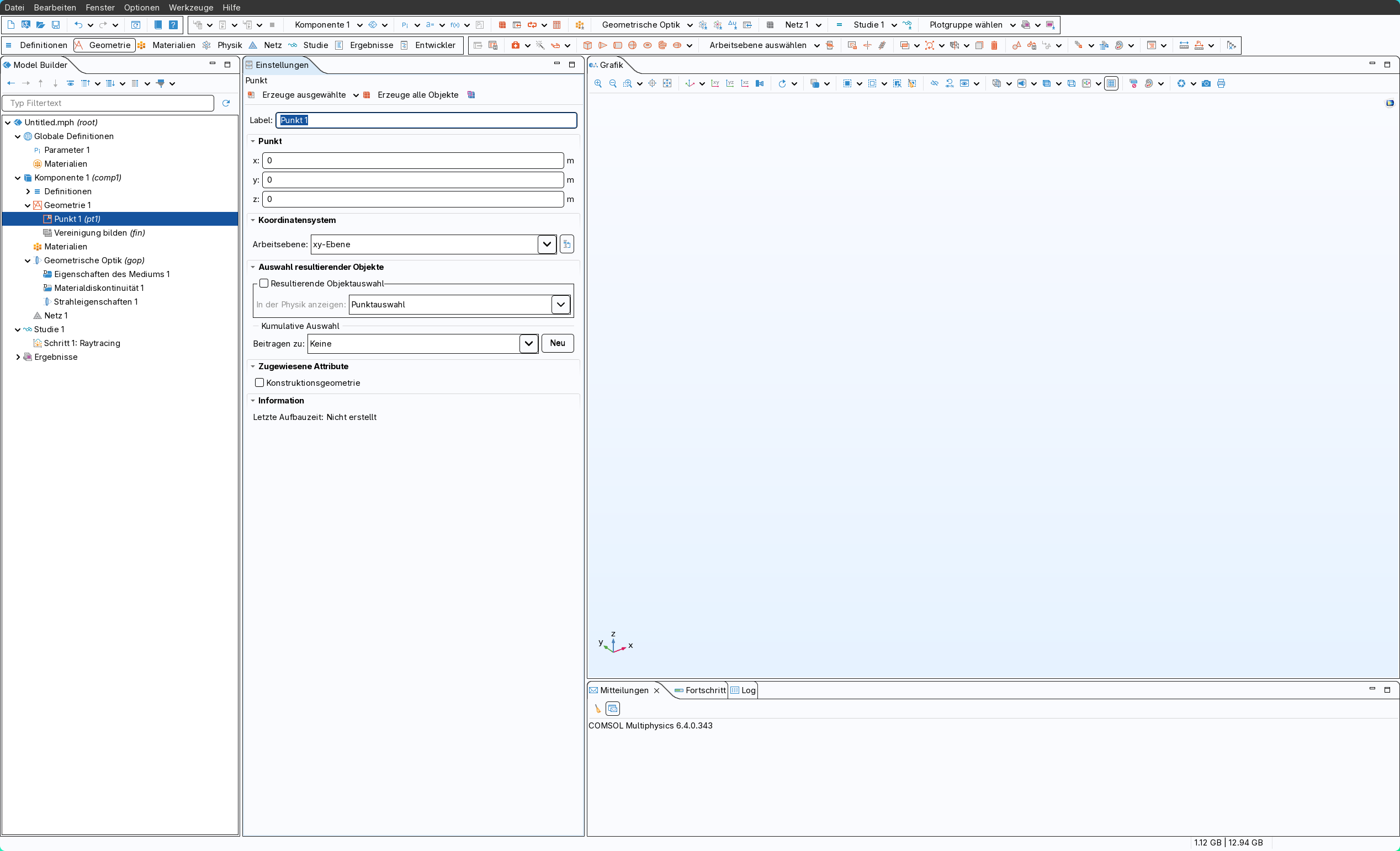
Task: Expand the Ergebnisse tree node
Action: pyautogui.click(x=18, y=357)
